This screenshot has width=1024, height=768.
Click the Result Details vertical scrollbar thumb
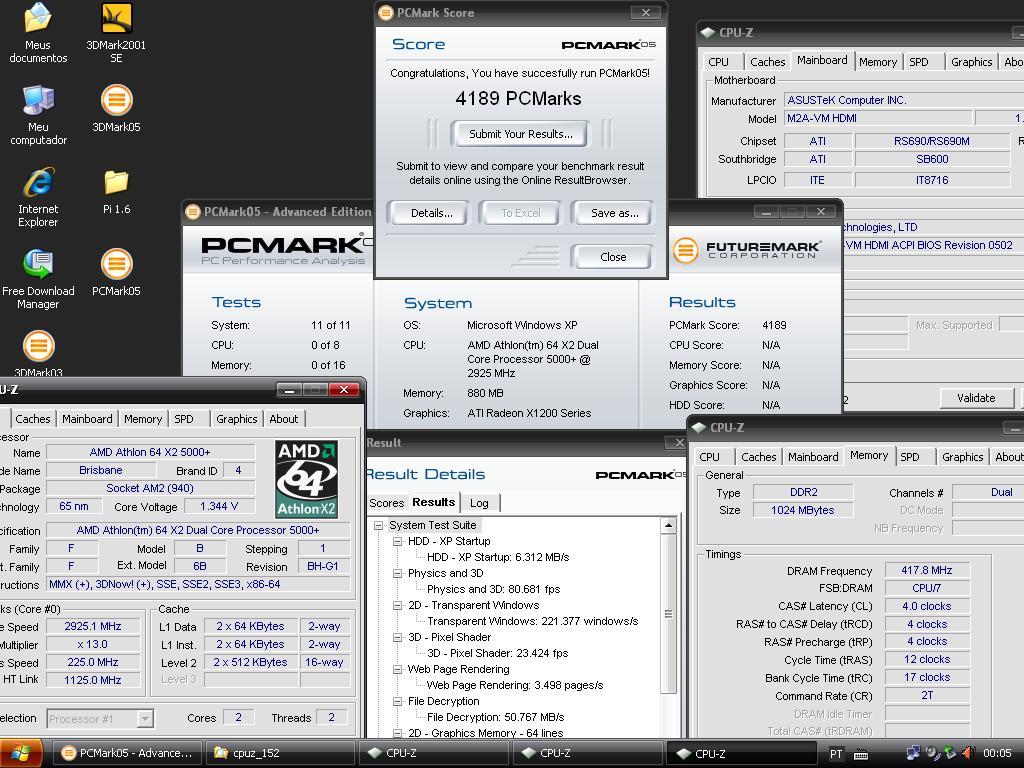(668, 613)
